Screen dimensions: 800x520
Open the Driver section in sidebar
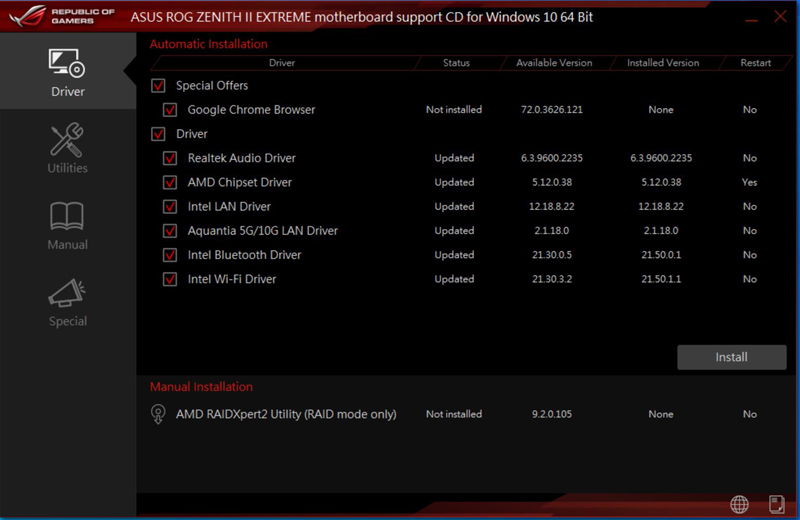tap(67, 72)
